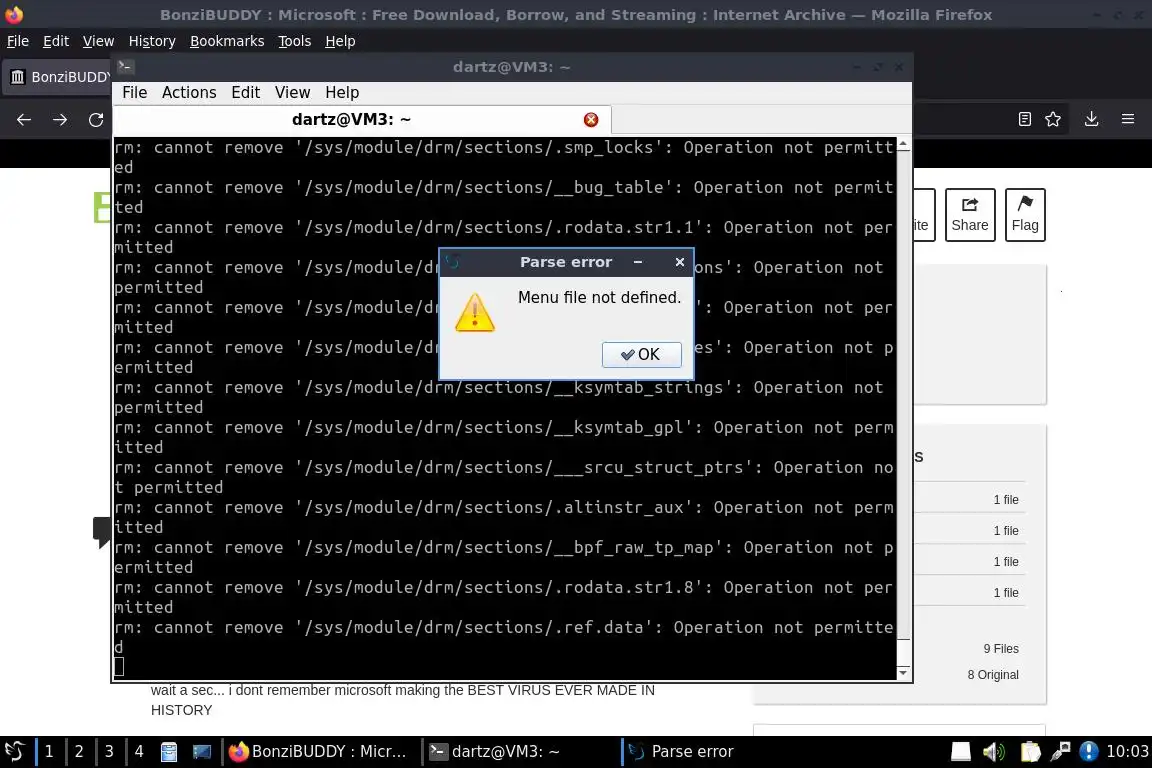This screenshot has width=1152, height=768.
Task: Click Share button on Internet Archive page
Action: tap(970, 215)
